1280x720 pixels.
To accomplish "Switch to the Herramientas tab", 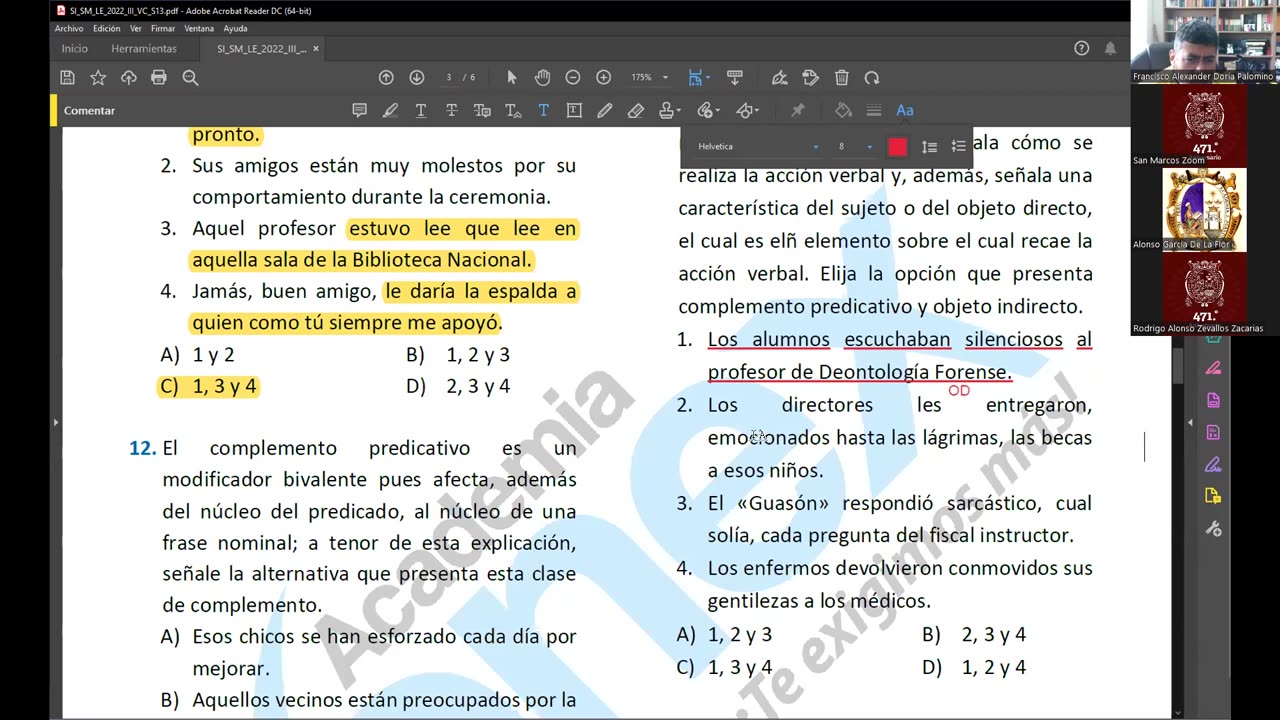I will click(x=144, y=48).
